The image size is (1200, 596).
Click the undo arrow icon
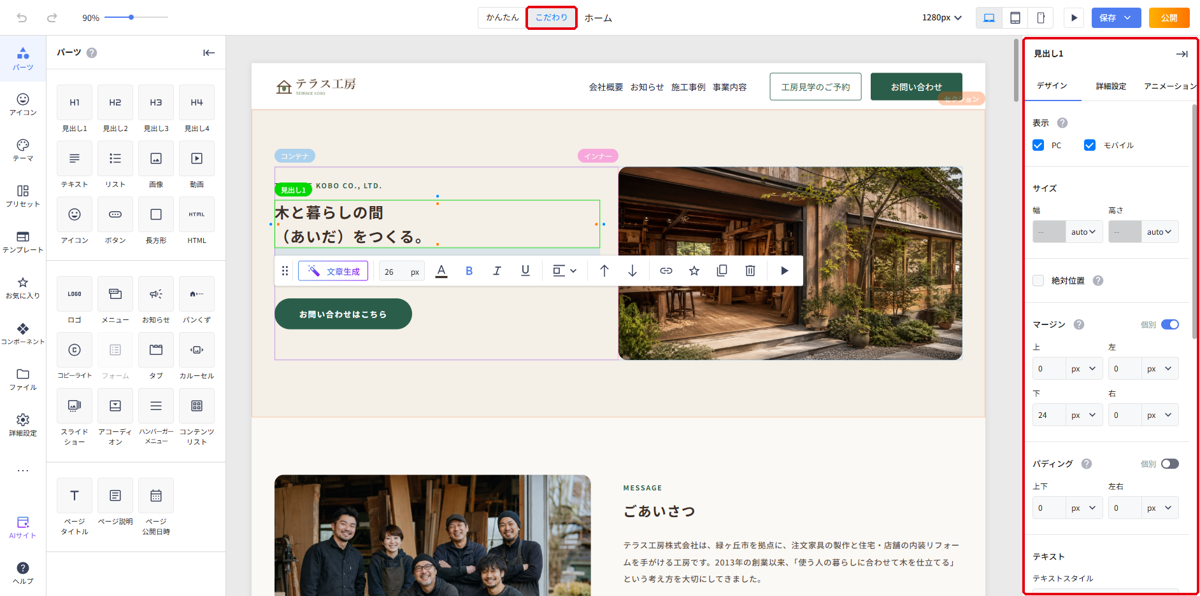tap(22, 18)
